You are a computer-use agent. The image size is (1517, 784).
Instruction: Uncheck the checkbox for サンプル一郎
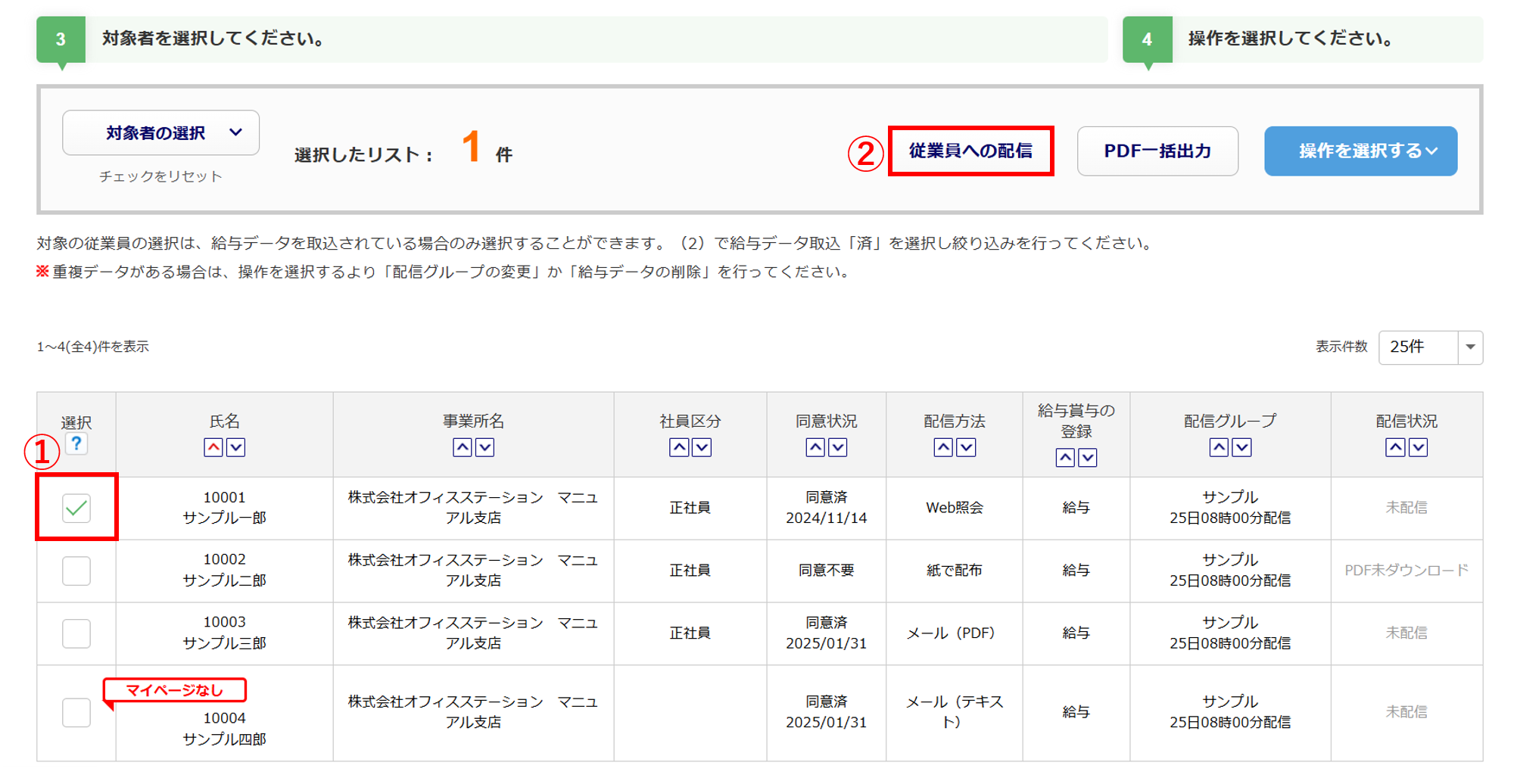click(x=76, y=508)
